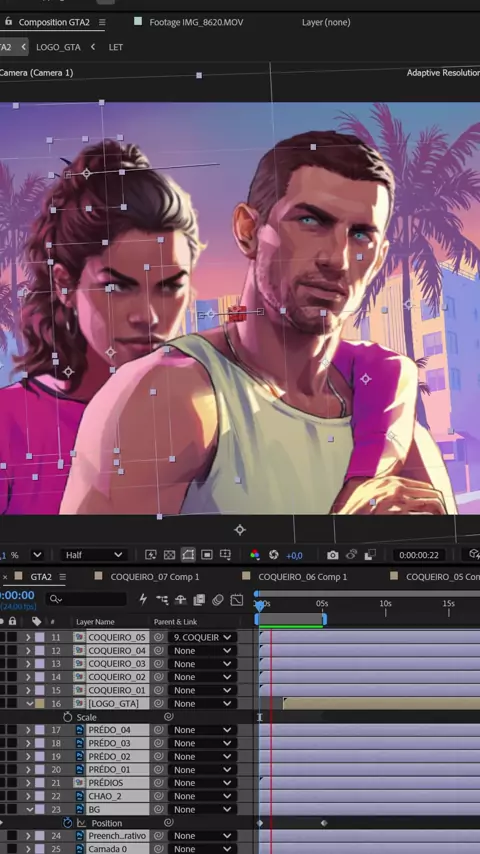480x854 pixels.
Task: Click the timeline current time display
Action: pos(17,595)
